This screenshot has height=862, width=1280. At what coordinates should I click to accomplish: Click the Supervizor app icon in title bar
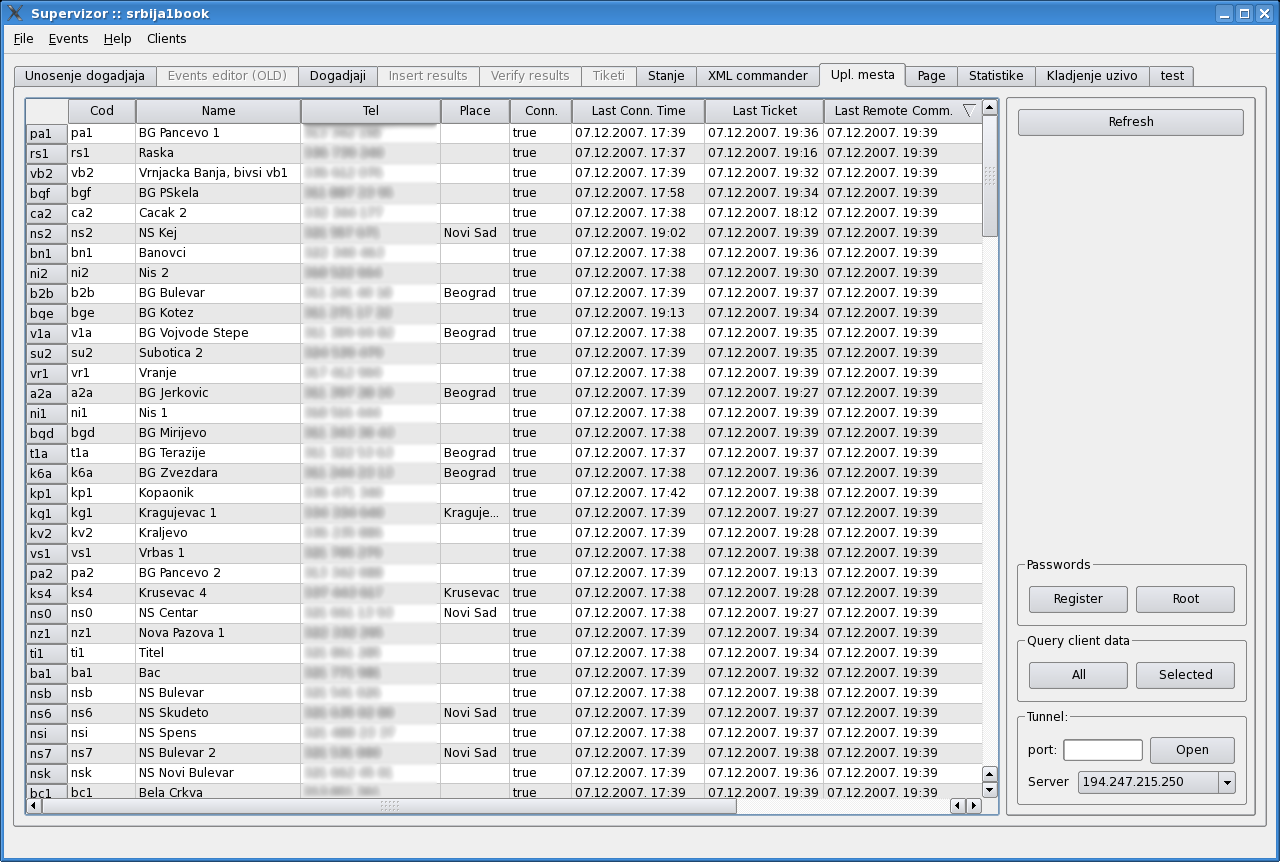coord(15,13)
